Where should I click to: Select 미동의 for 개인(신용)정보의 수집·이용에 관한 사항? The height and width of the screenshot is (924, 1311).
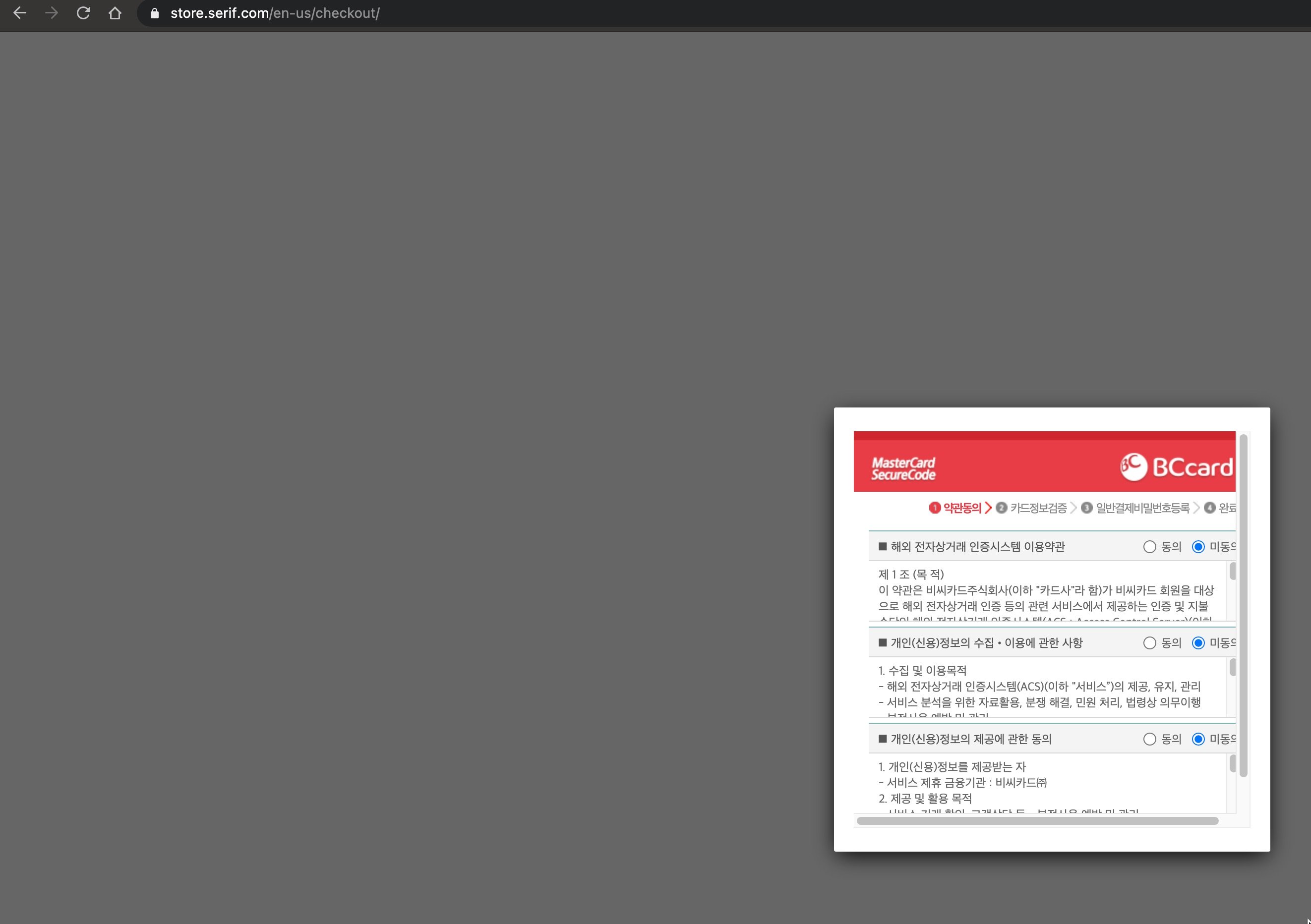click(1198, 643)
